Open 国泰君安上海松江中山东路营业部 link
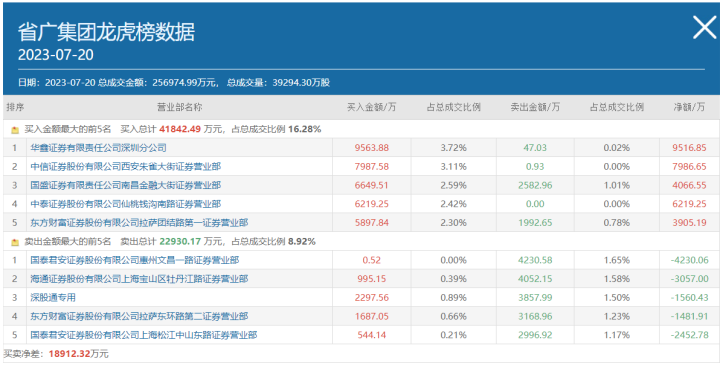 click(144, 335)
